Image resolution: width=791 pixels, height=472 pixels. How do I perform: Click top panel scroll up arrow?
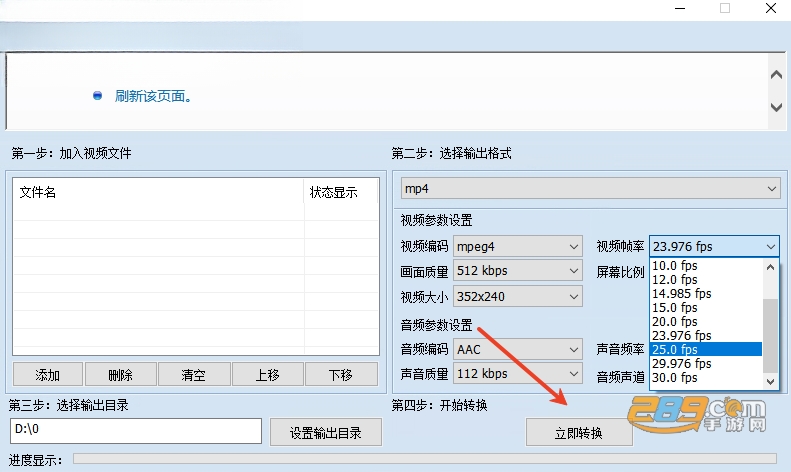776,75
